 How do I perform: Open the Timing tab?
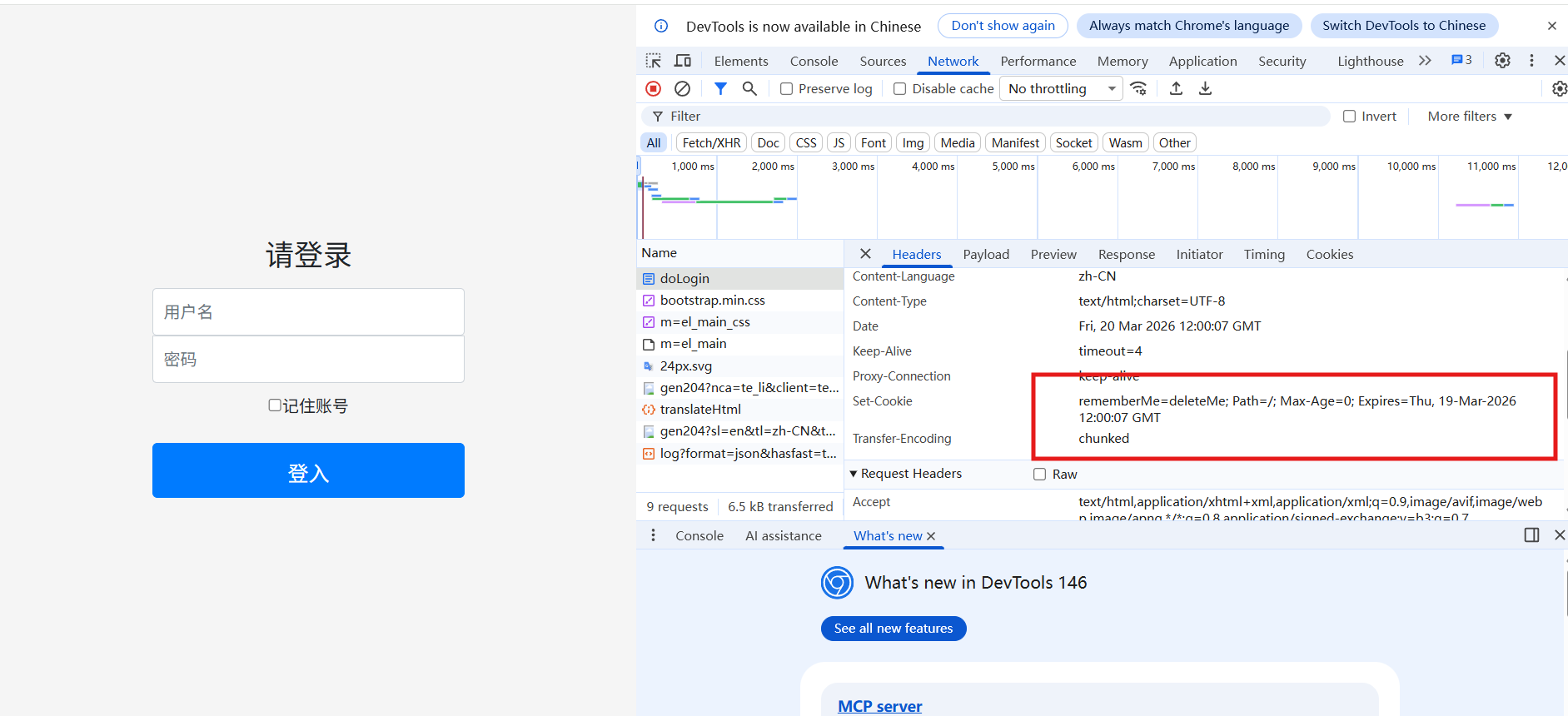point(1264,255)
